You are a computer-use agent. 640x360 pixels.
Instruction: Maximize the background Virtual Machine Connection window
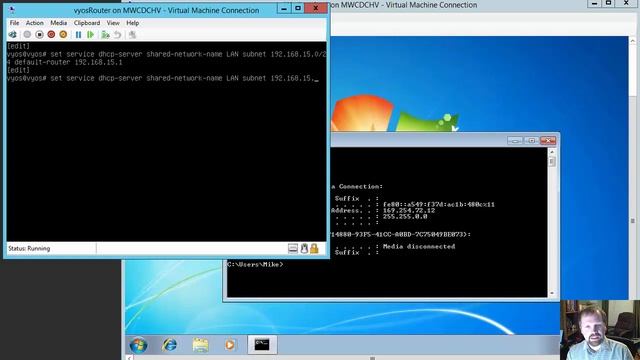pyautogui.click(x=609, y=3)
